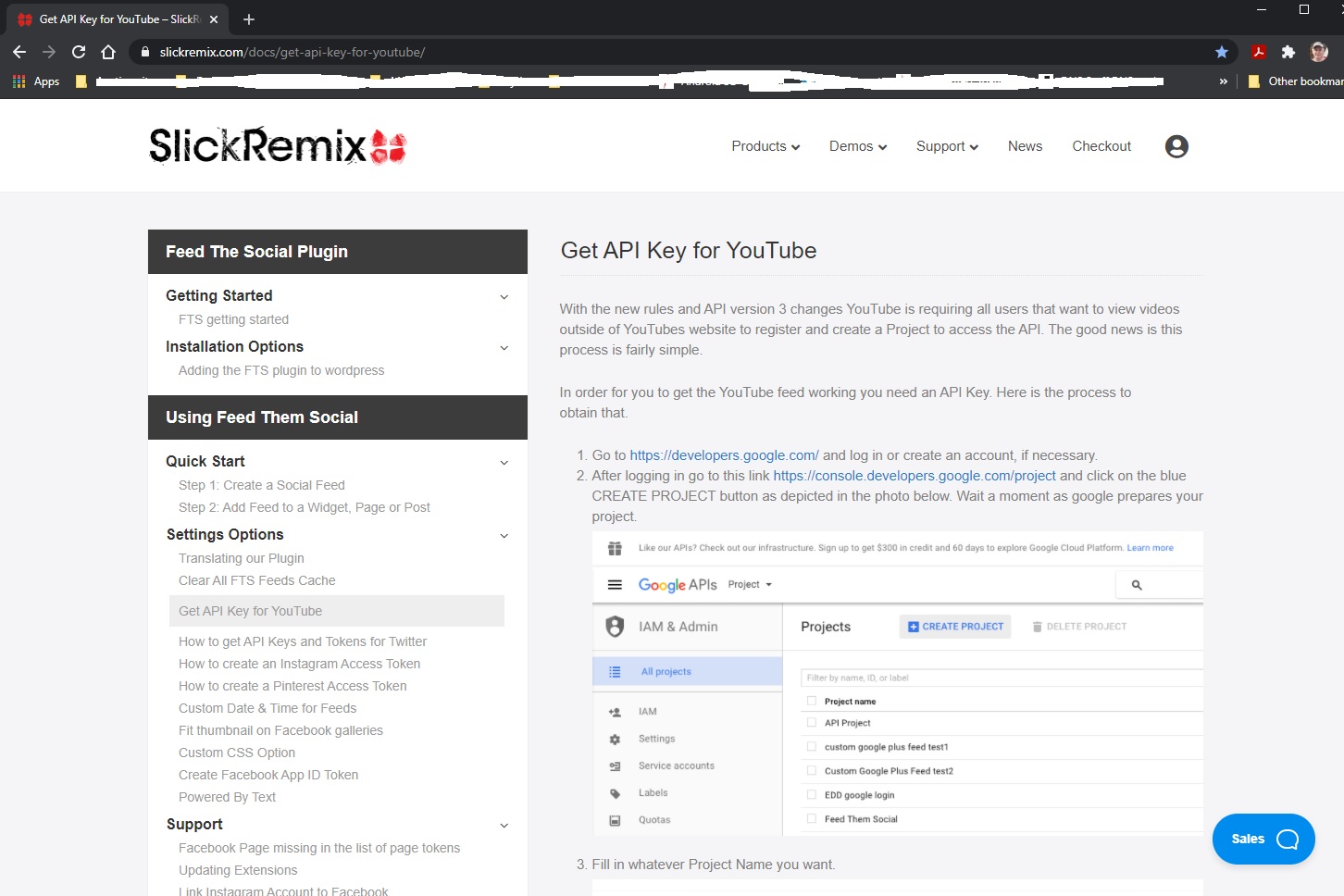The image size is (1344, 896).
Task: Open the News menu item
Action: click(x=1025, y=146)
